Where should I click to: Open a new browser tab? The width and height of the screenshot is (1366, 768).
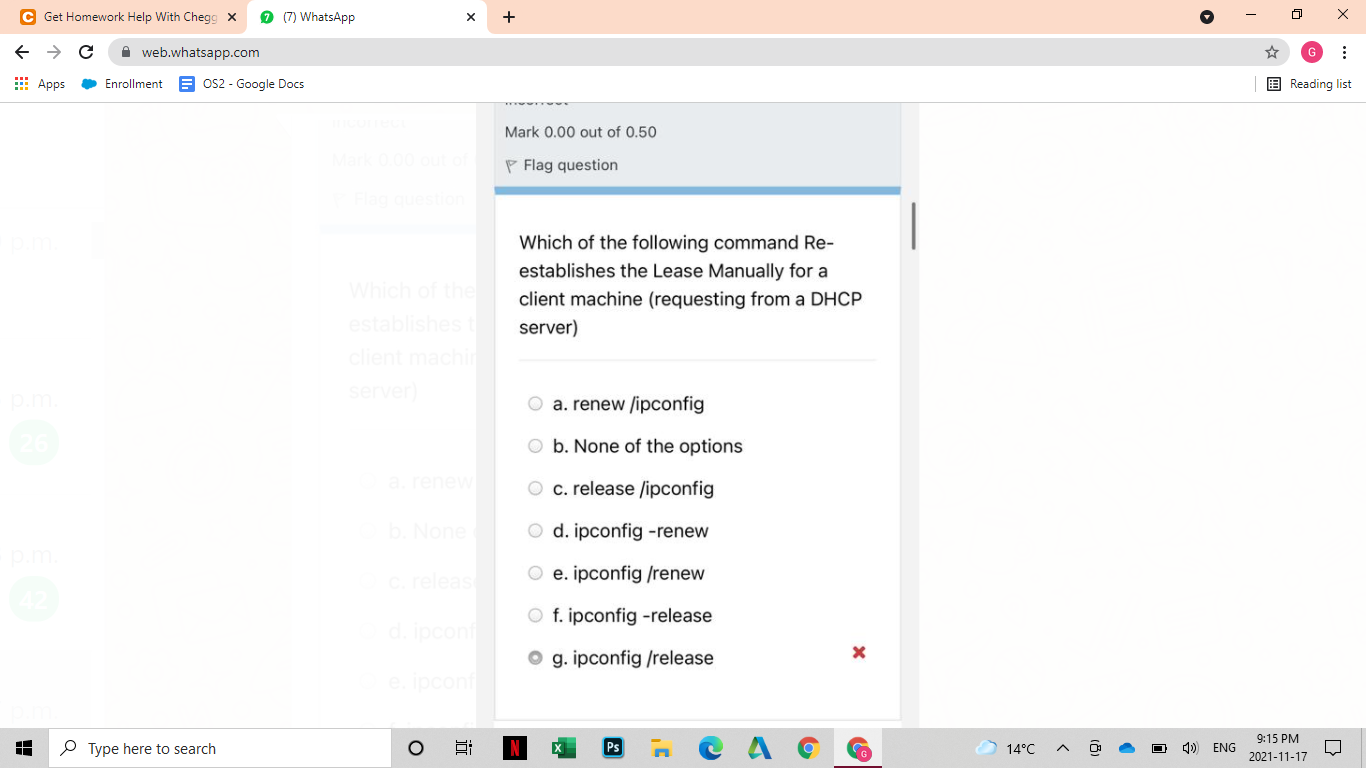click(509, 17)
